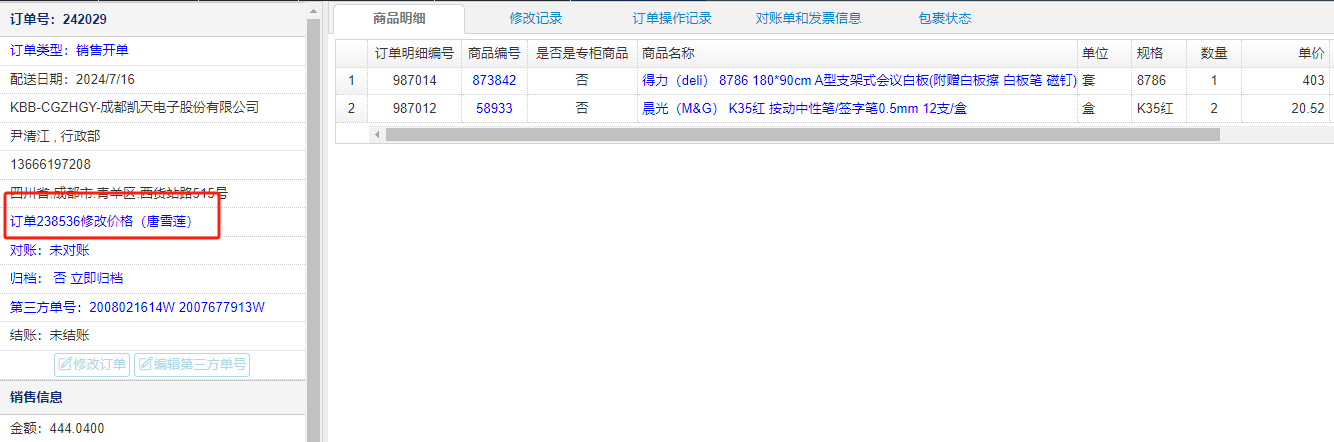The image size is (1334, 442).
Task: Click the spec cell K35红
Action: tap(1158, 108)
